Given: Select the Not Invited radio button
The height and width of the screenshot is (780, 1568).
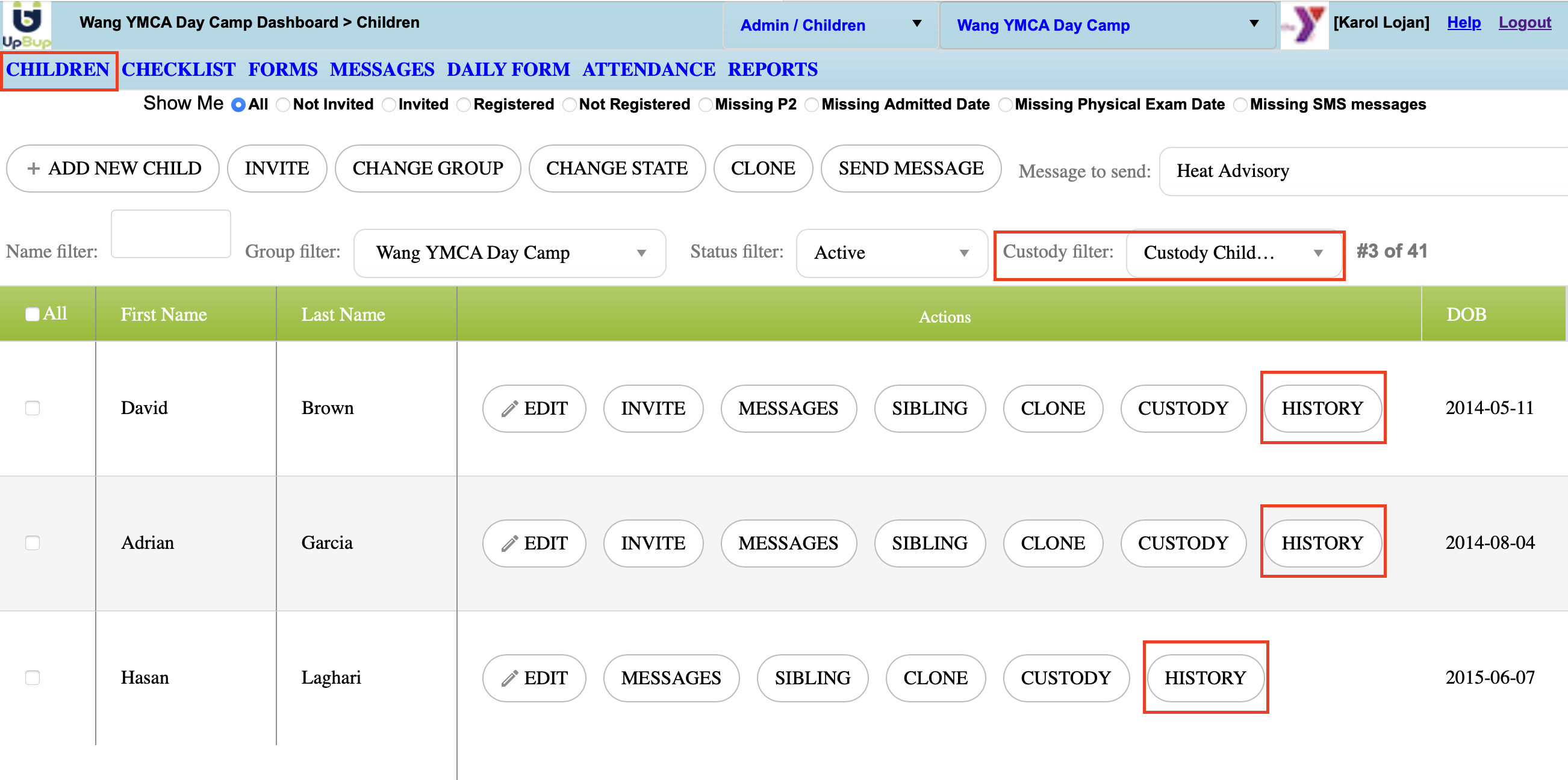Looking at the screenshot, I should [x=283, y=105].
